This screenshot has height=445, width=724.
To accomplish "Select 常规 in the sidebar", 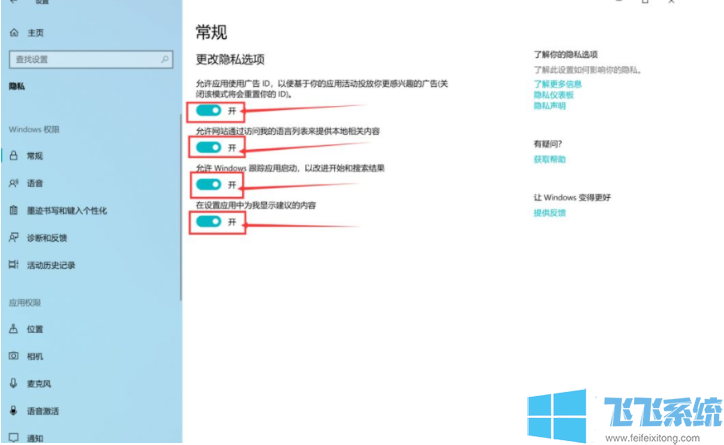I will coord(35,156).
